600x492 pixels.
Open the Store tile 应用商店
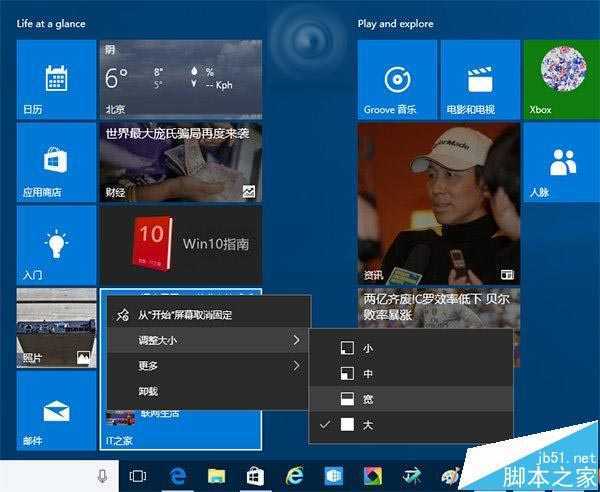click(x=56, y=162)
